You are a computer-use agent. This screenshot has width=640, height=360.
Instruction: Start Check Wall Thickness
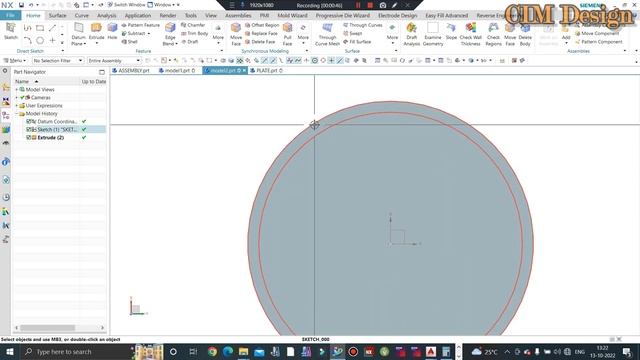point(470,34)
